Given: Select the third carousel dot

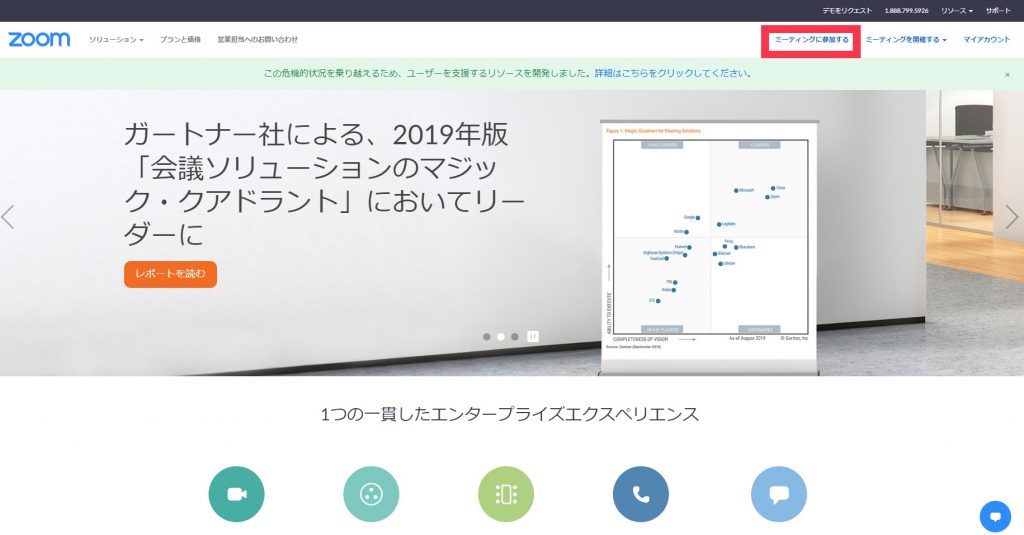Looking at the screenshot, I should pyautogui.click(x=515, y=336).
